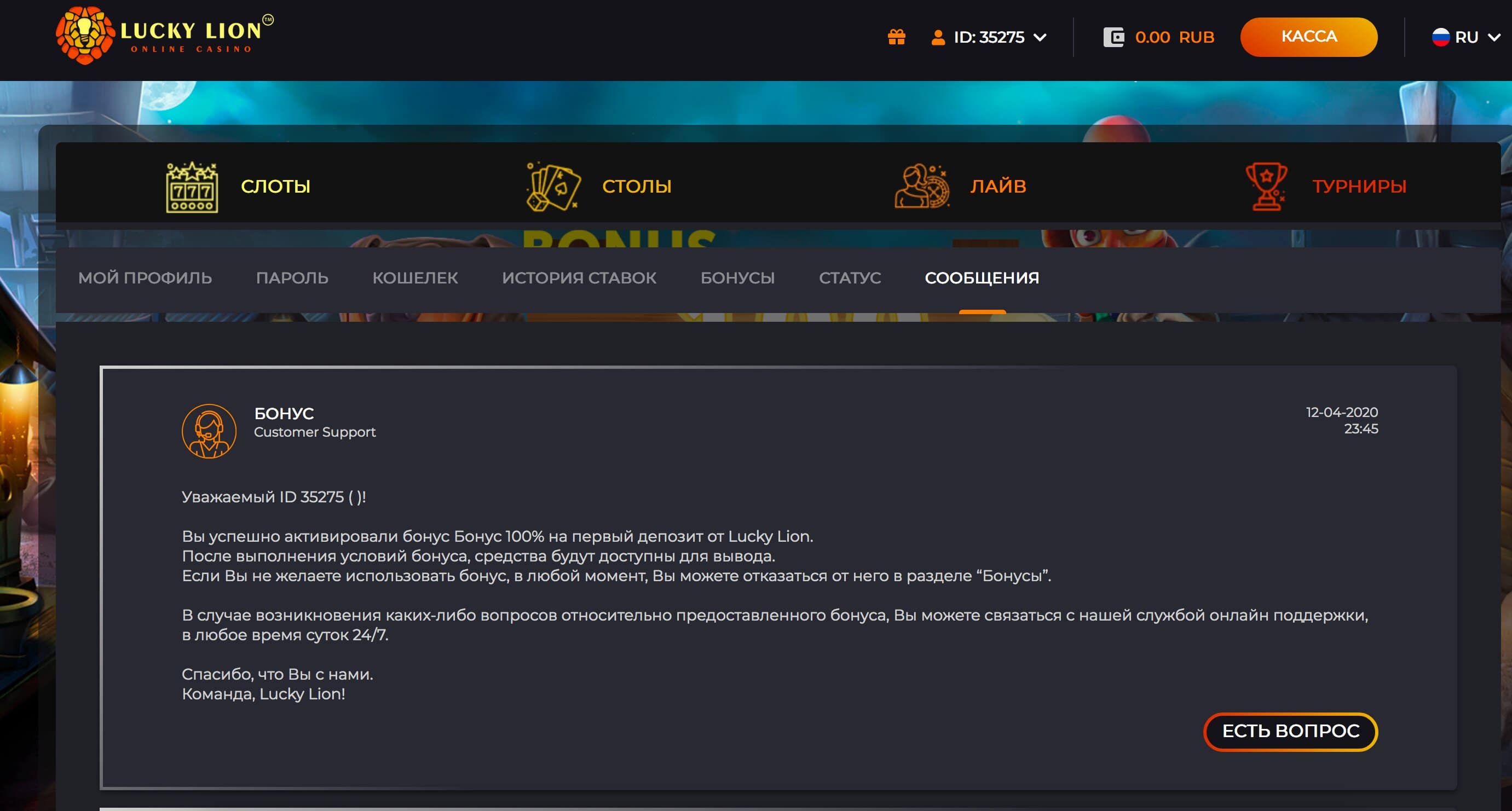The height and width of the screenshot is (811, 1512).
Task: Click the user profile icon
Action: coord(938,38)
